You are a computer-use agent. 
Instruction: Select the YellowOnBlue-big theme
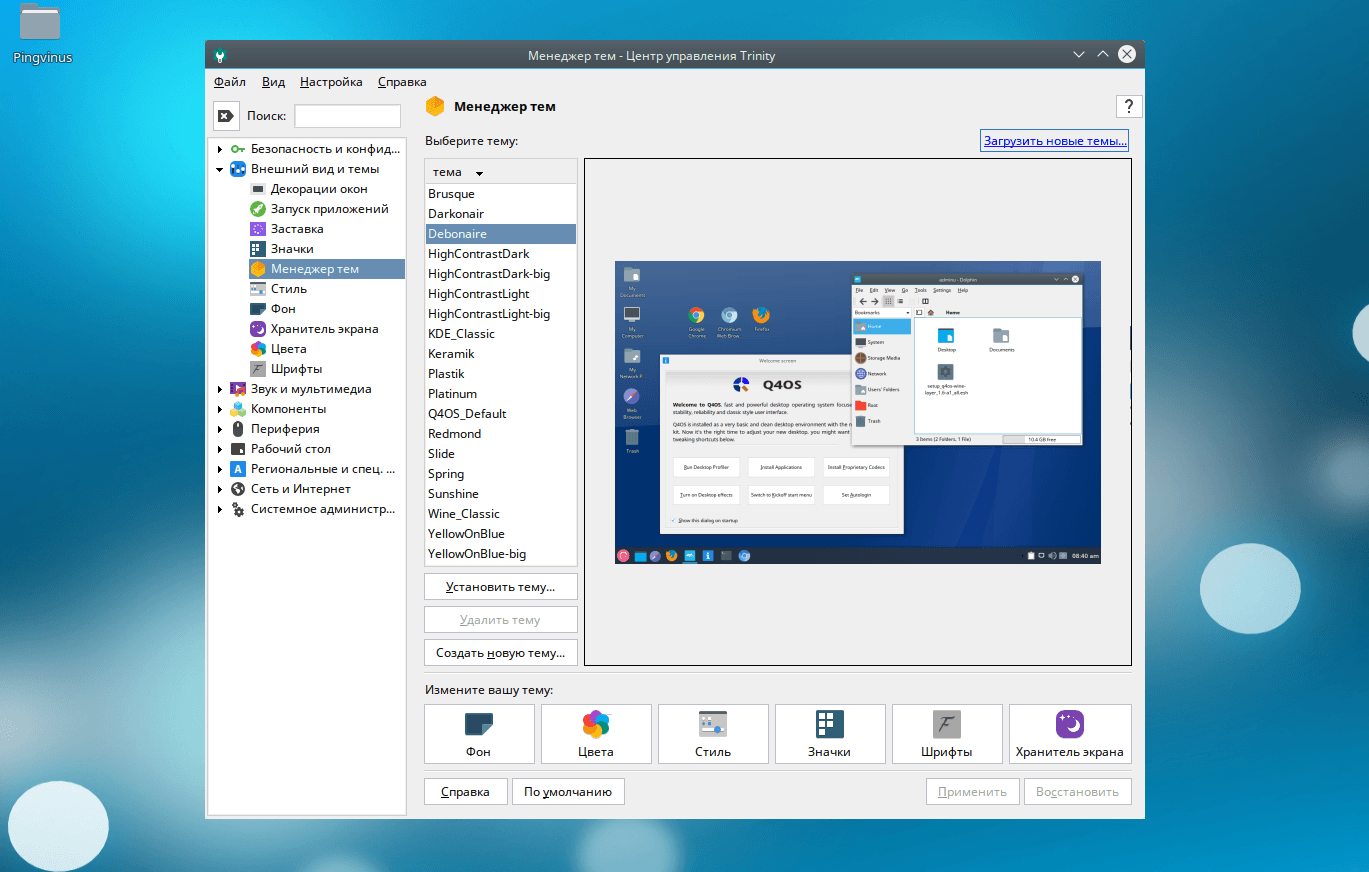click(501, 554)
